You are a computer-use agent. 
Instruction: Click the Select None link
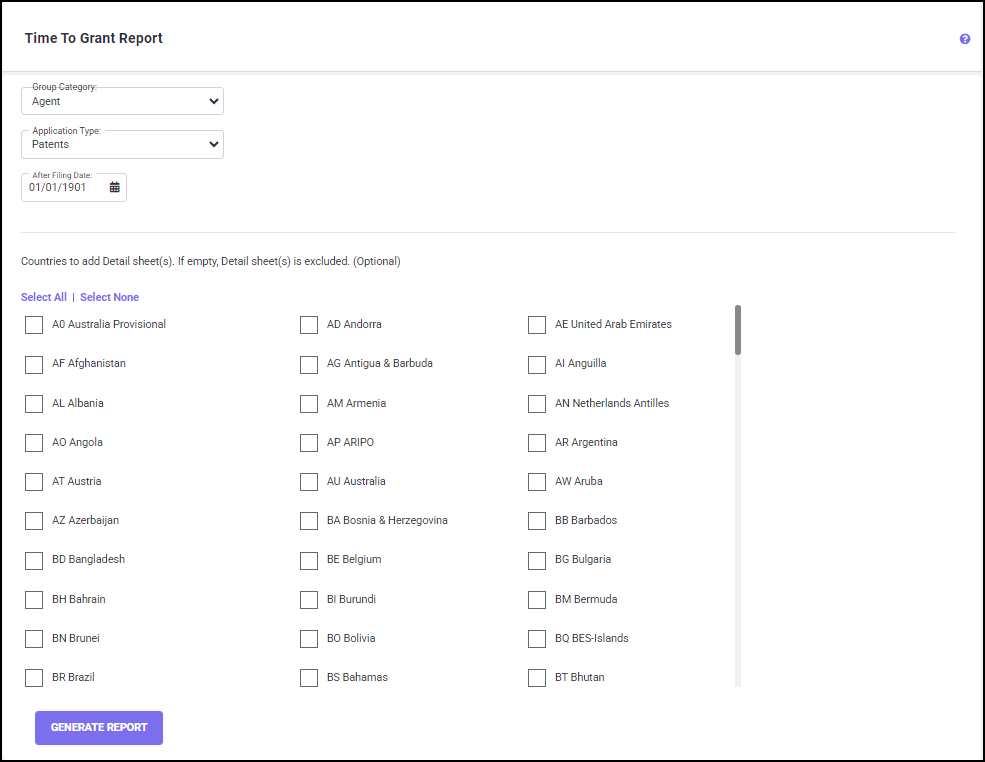[109, 297]
